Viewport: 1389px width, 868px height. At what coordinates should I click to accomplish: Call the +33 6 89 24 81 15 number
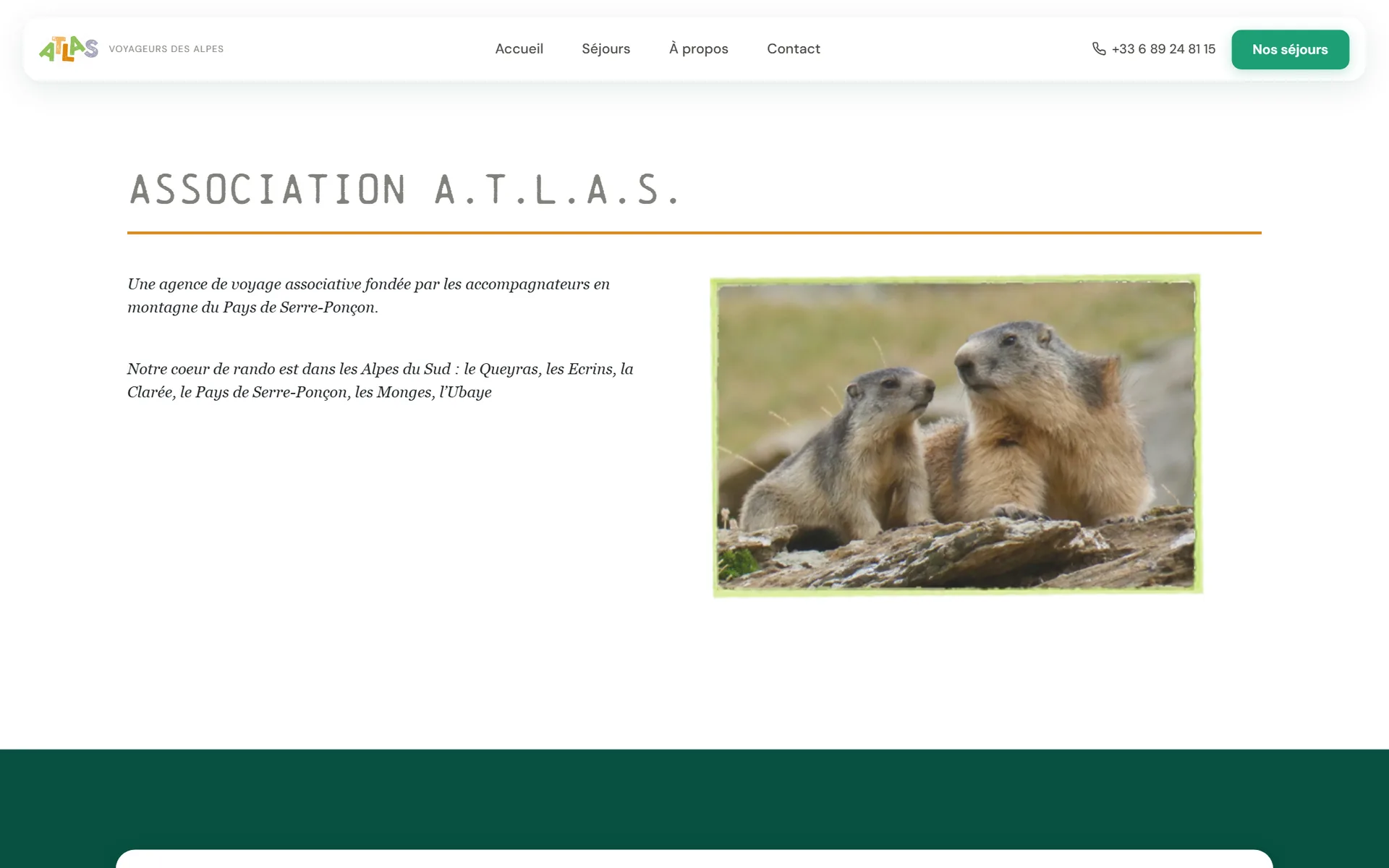tap(1163, 48)
